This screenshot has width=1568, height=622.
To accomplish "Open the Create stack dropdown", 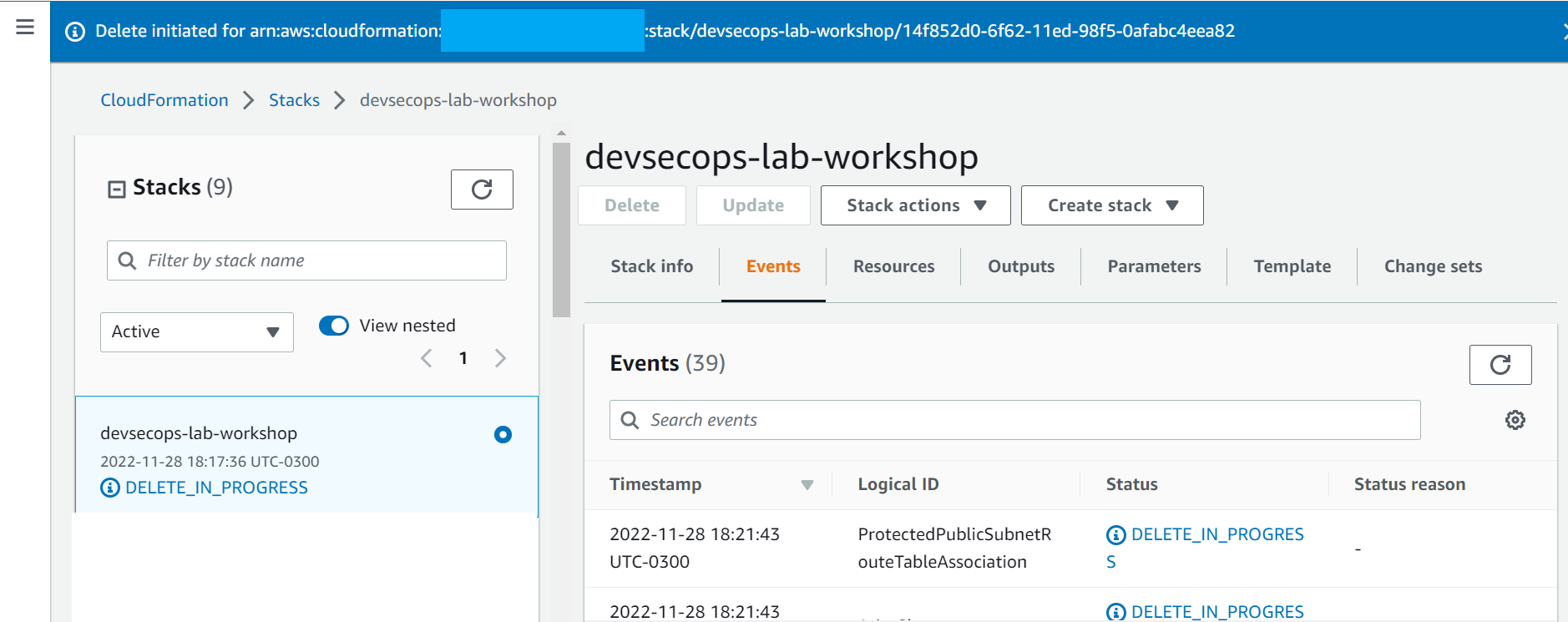I will (x=1112, y=205).
